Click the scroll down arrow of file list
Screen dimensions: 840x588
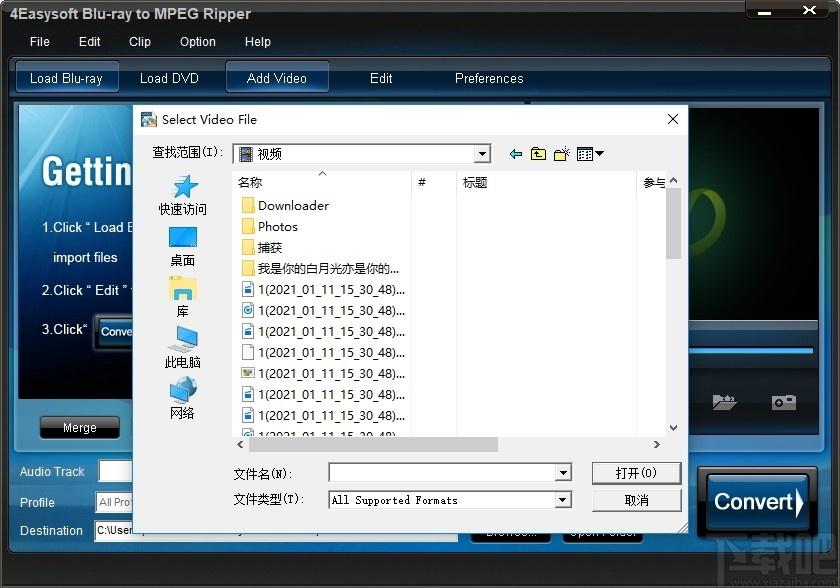[x=673, y=427]
